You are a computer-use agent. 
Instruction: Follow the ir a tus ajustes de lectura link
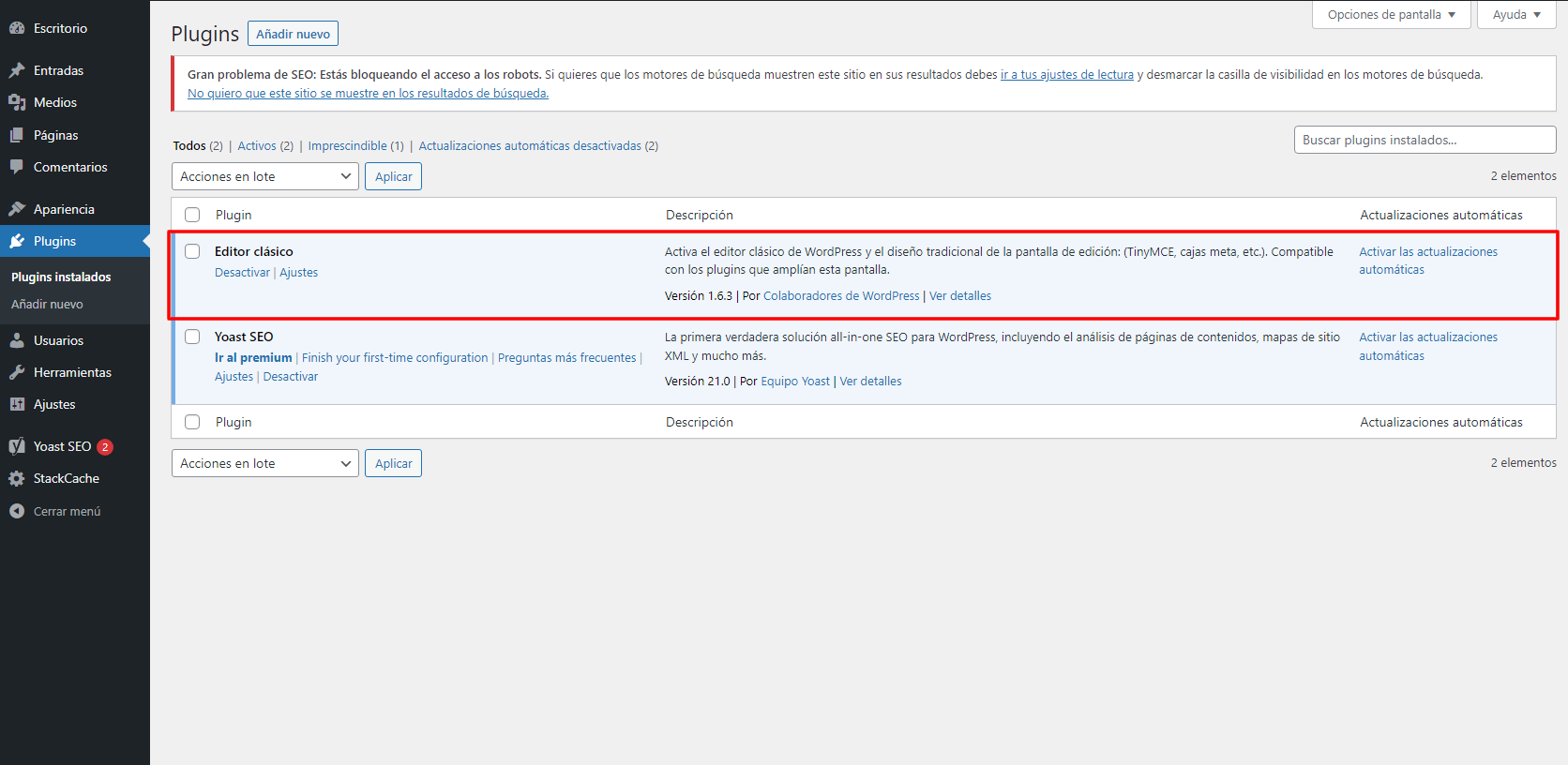pos(1067,74)
